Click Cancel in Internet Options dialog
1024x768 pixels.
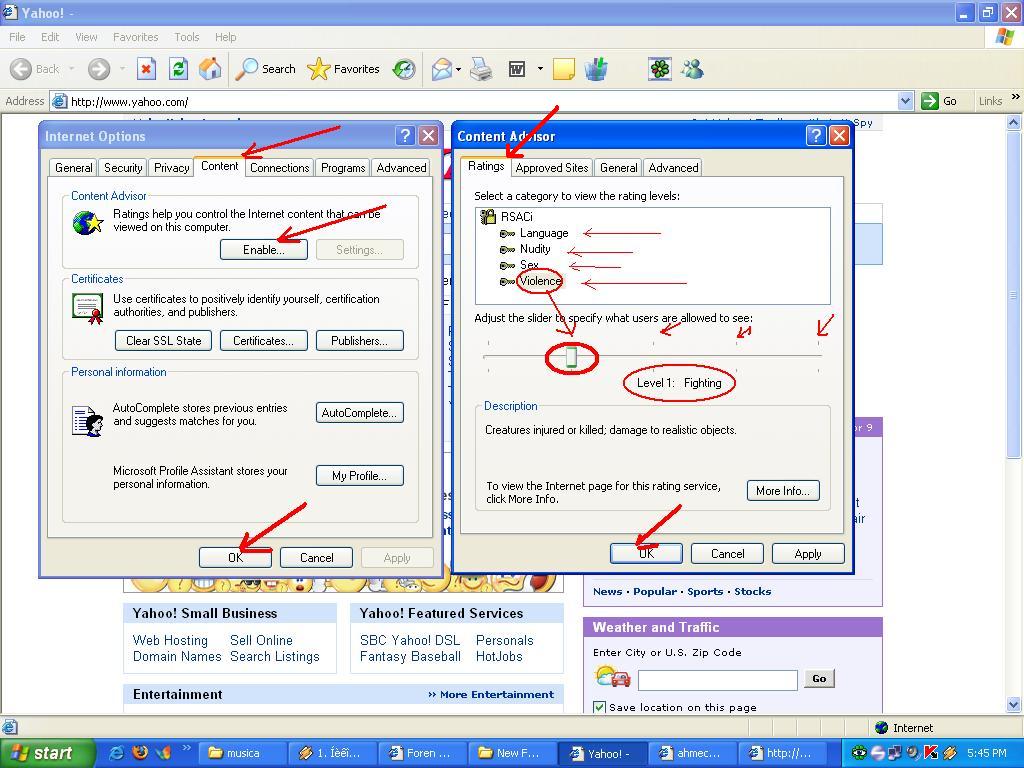(316, 558)
